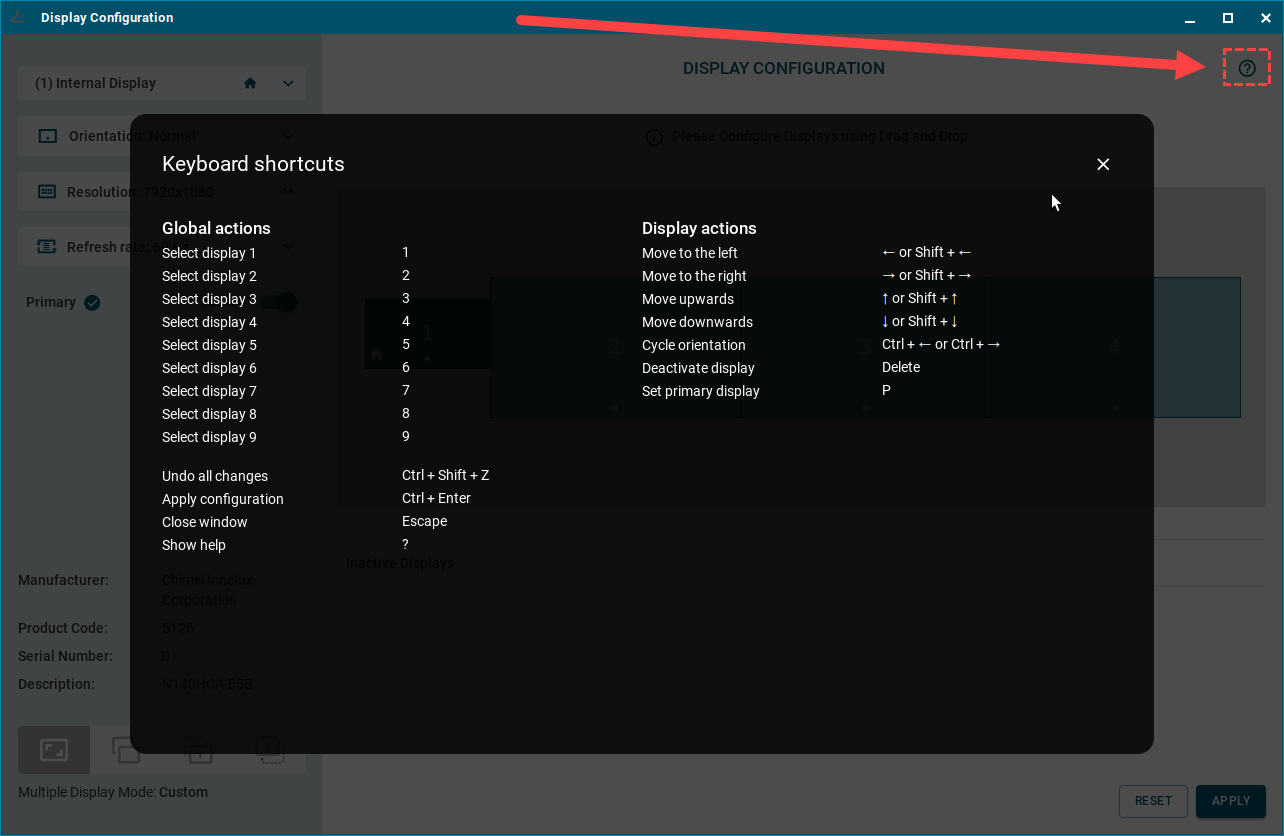This screenshot has height=836, width=1284.
Task: Toggle the Primary checkmark
Action: click(92, 303)
